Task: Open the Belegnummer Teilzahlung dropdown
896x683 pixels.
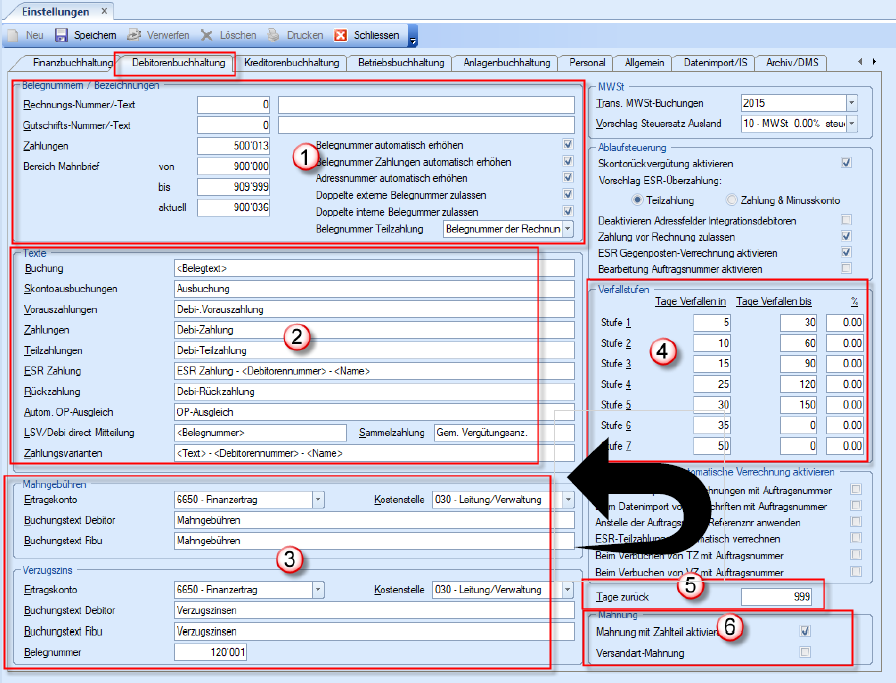Action: click(x=568, y=229)
